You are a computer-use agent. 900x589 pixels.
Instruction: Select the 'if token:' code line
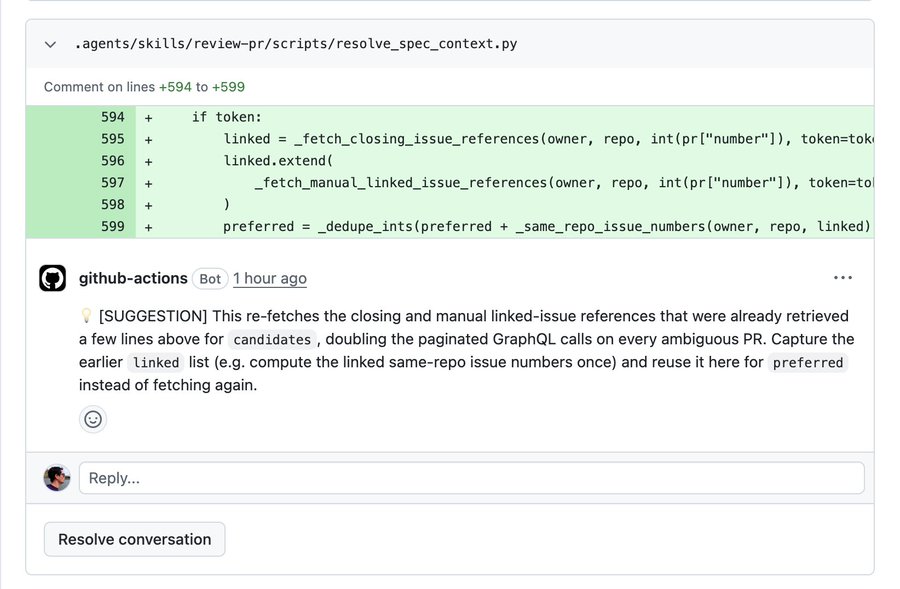227,117
